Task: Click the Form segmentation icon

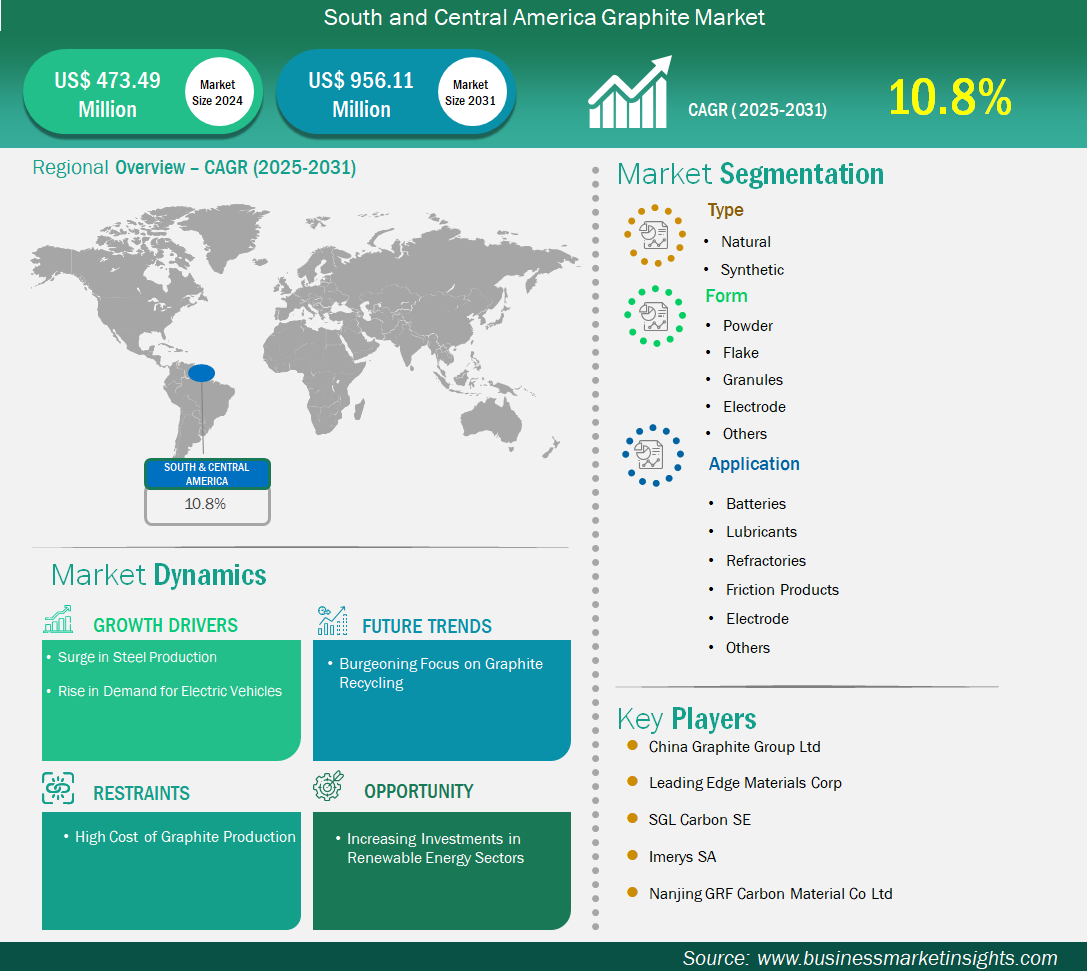Action: [654, 317]
